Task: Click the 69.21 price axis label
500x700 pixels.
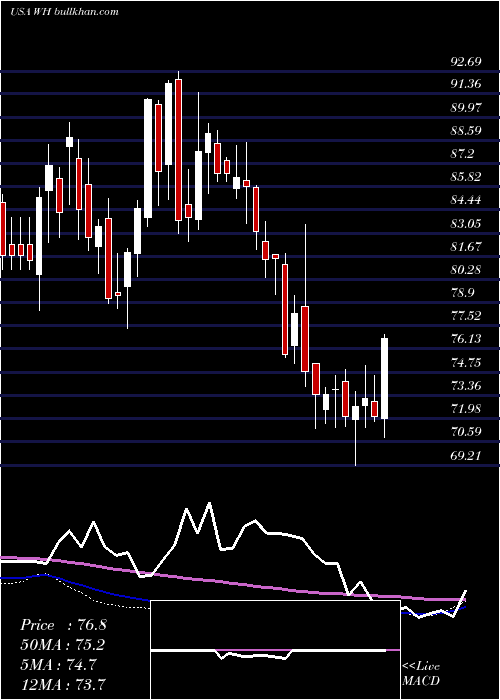Action: (x=466, y=456)
